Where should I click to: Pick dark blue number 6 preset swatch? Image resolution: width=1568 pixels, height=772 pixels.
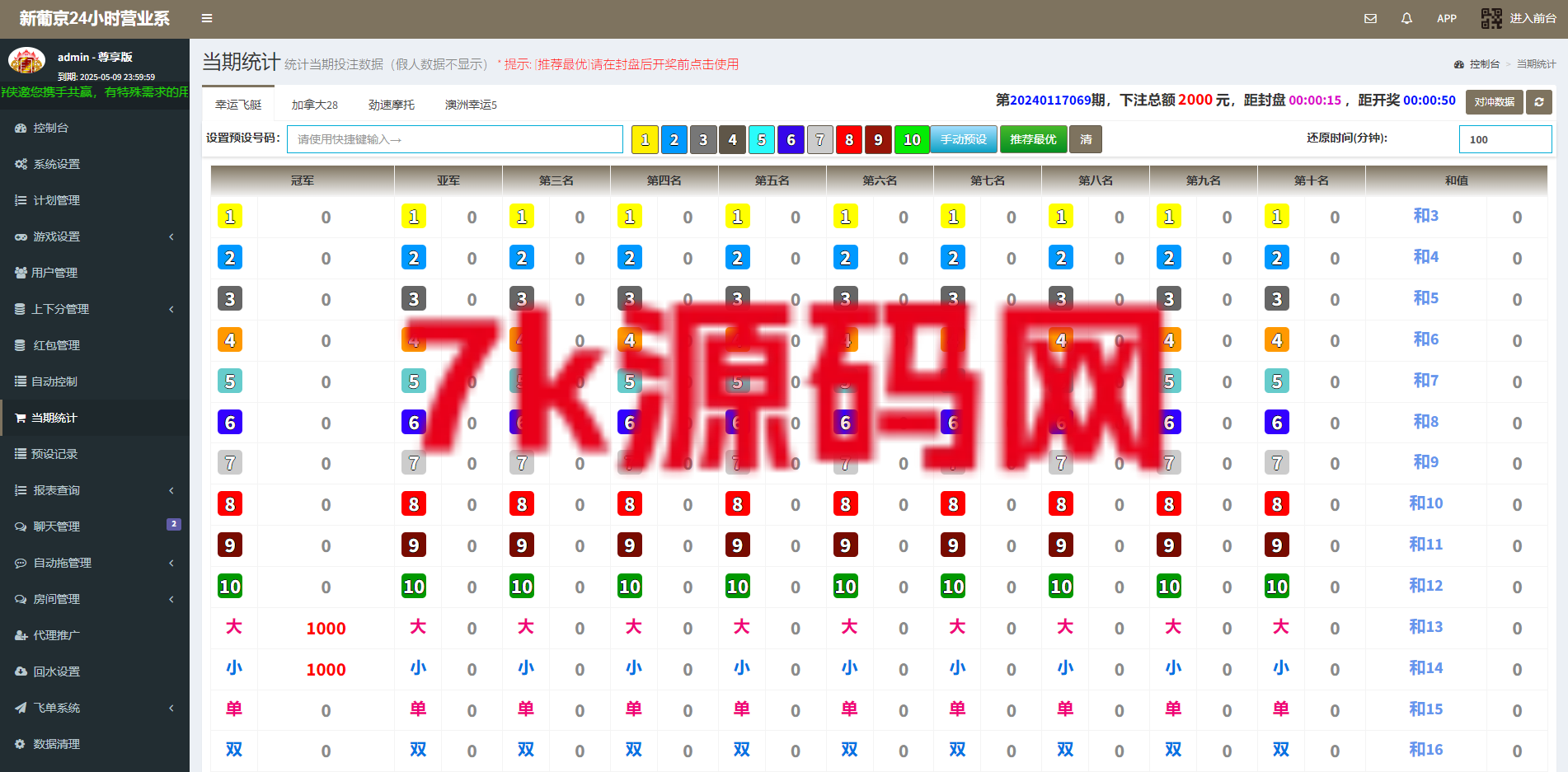click(791, 139)
